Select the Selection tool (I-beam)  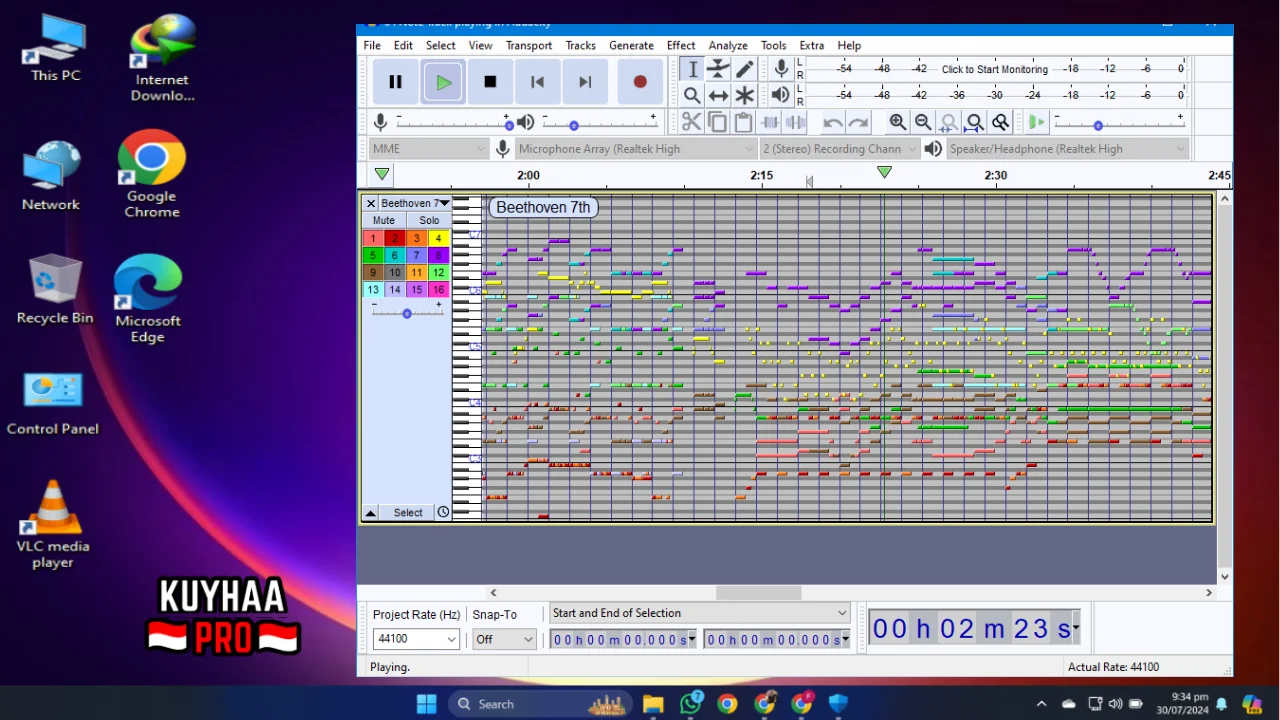point(692,69)
